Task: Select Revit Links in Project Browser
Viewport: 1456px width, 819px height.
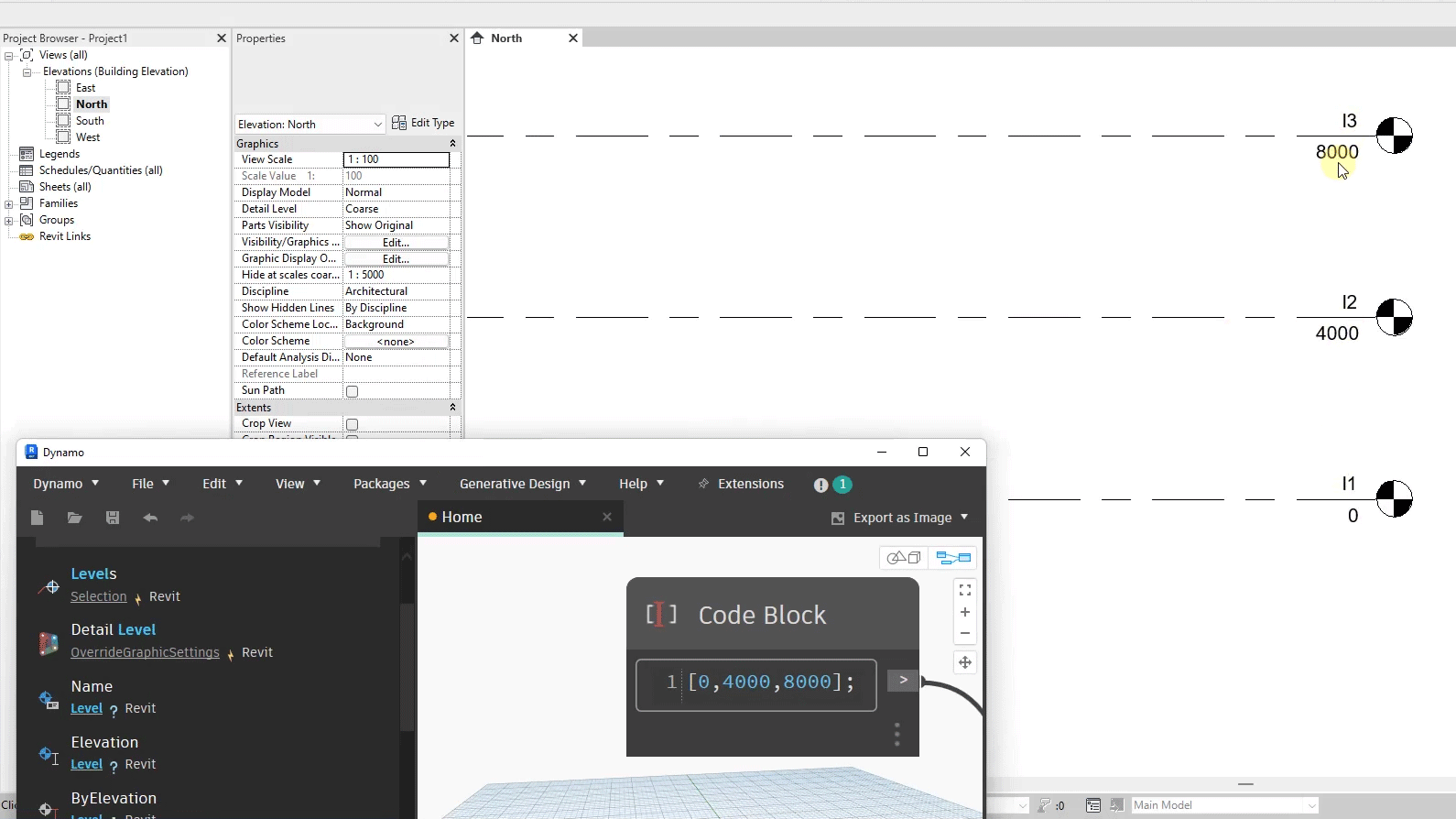Action: [65, 236]
